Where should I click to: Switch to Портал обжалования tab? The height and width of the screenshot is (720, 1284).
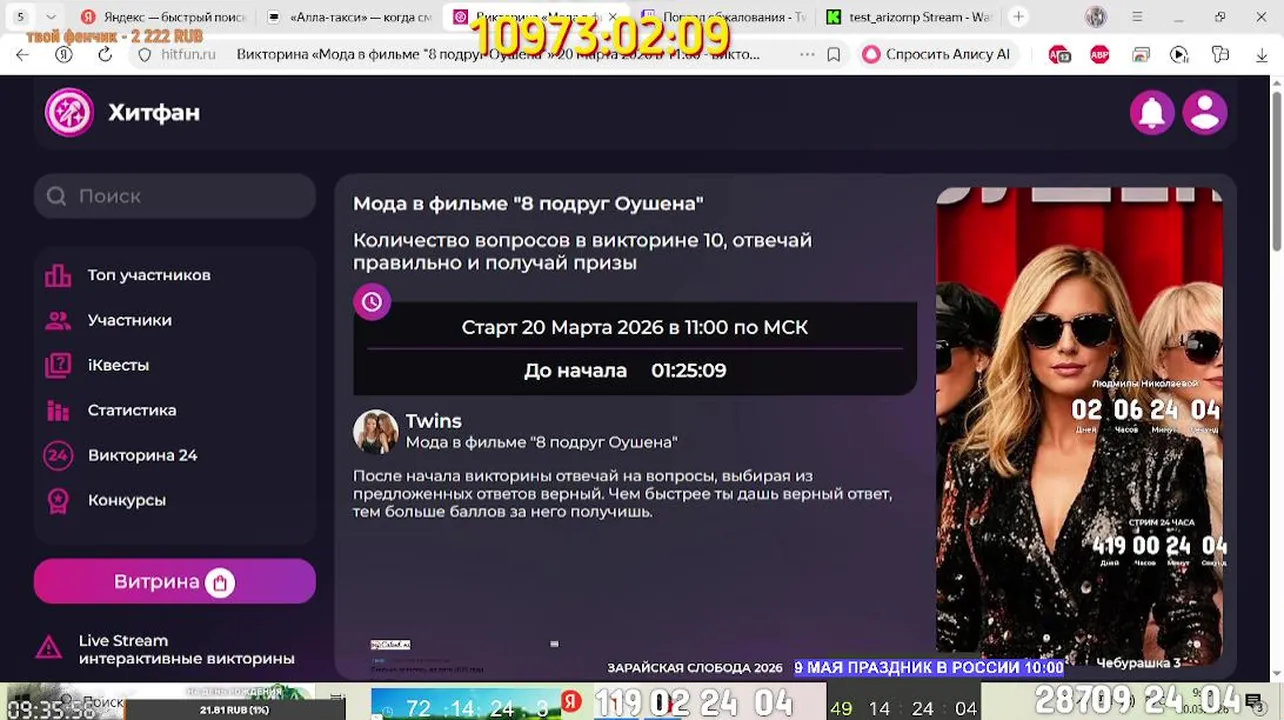(x=723, y=17)
